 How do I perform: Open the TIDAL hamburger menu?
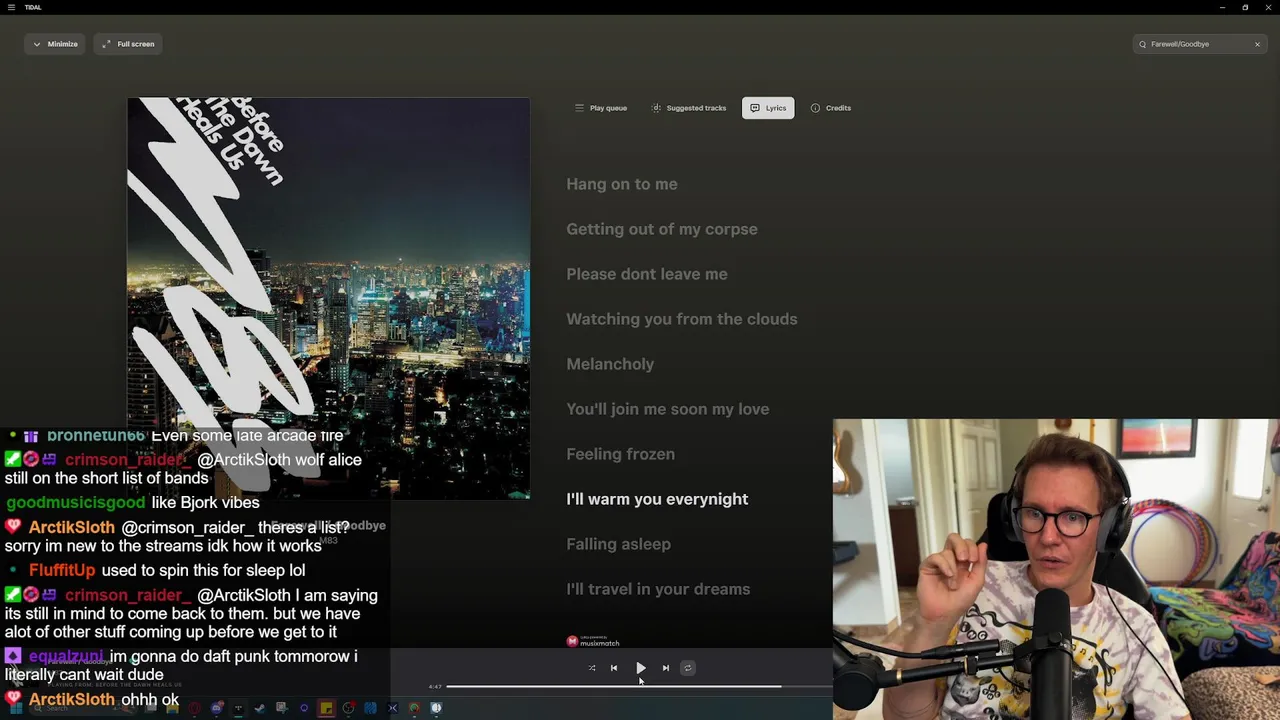point(11,7)
